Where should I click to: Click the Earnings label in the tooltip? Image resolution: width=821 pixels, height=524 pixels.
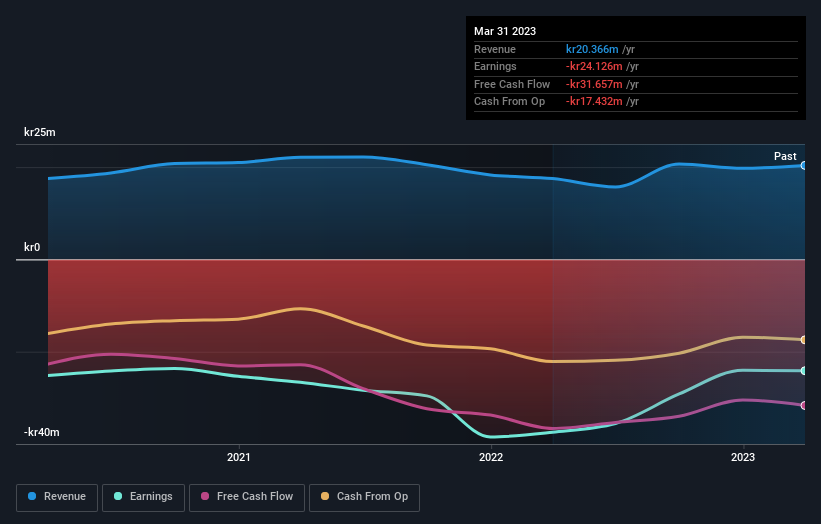click(x=495, y=66)
